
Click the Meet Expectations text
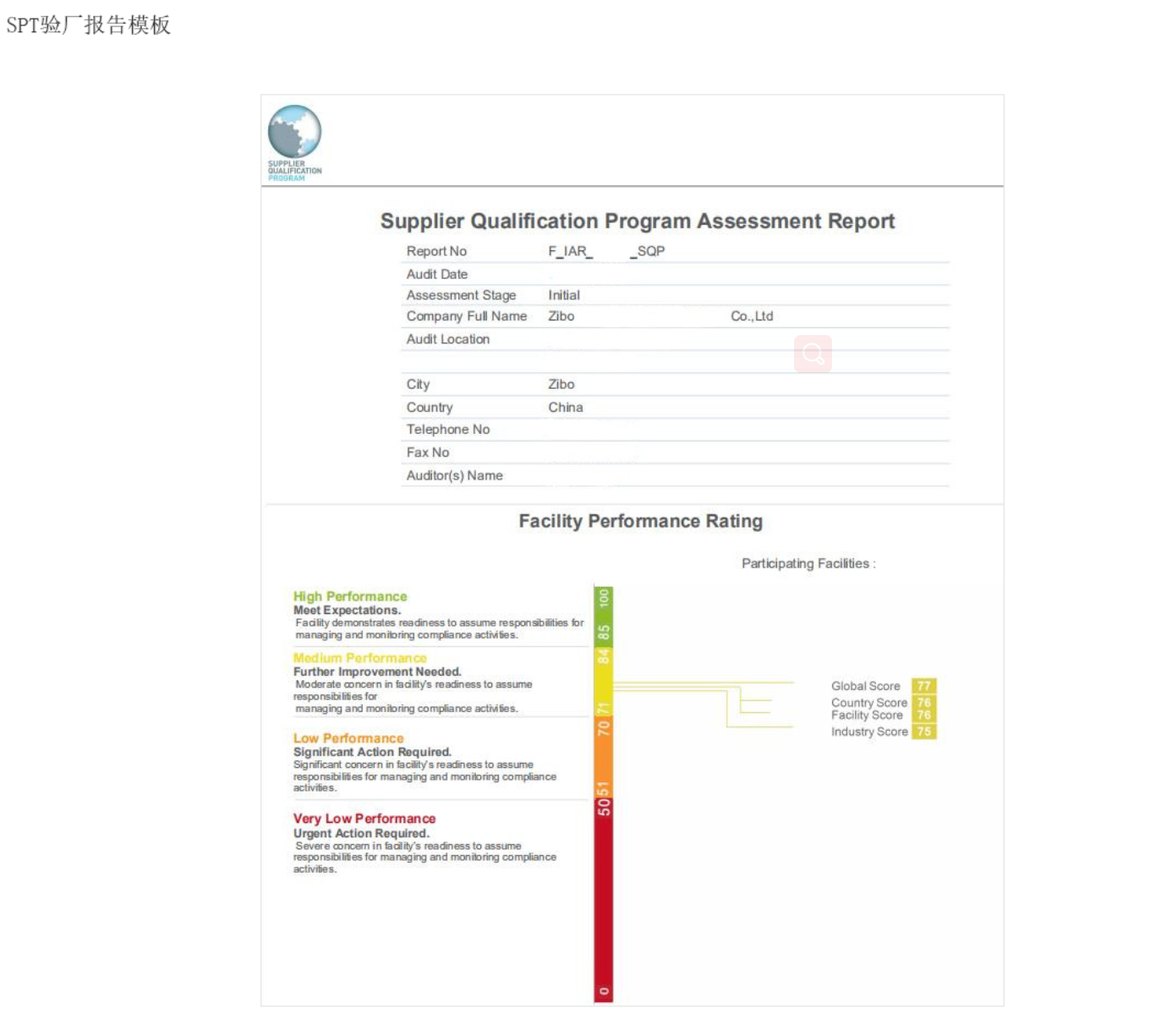(348, 610)
